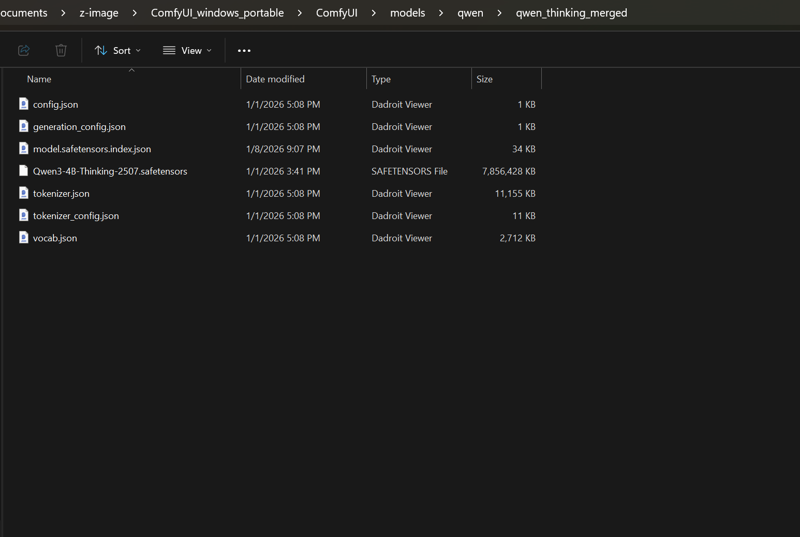Sort files by the Name column header
Screen dimensions: 800x537
(x=39, y=79)
